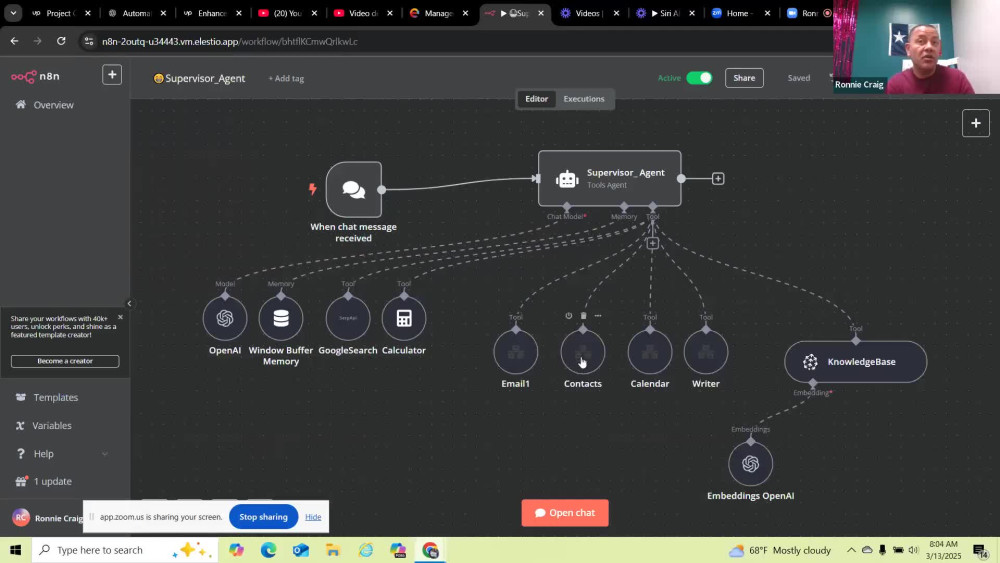Open the Windows Start menu
1000x563 pixels.
coord(15,550)
